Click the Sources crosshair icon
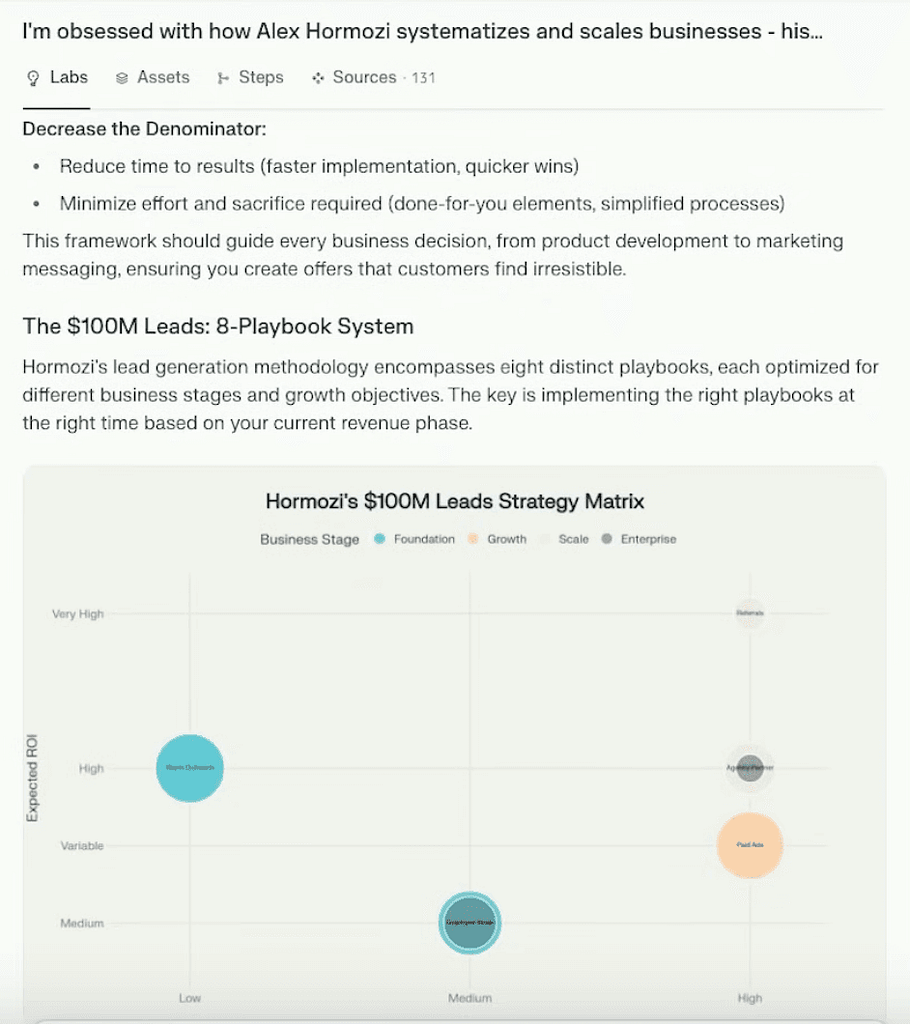910x1024 pixels. coord(317,77)
